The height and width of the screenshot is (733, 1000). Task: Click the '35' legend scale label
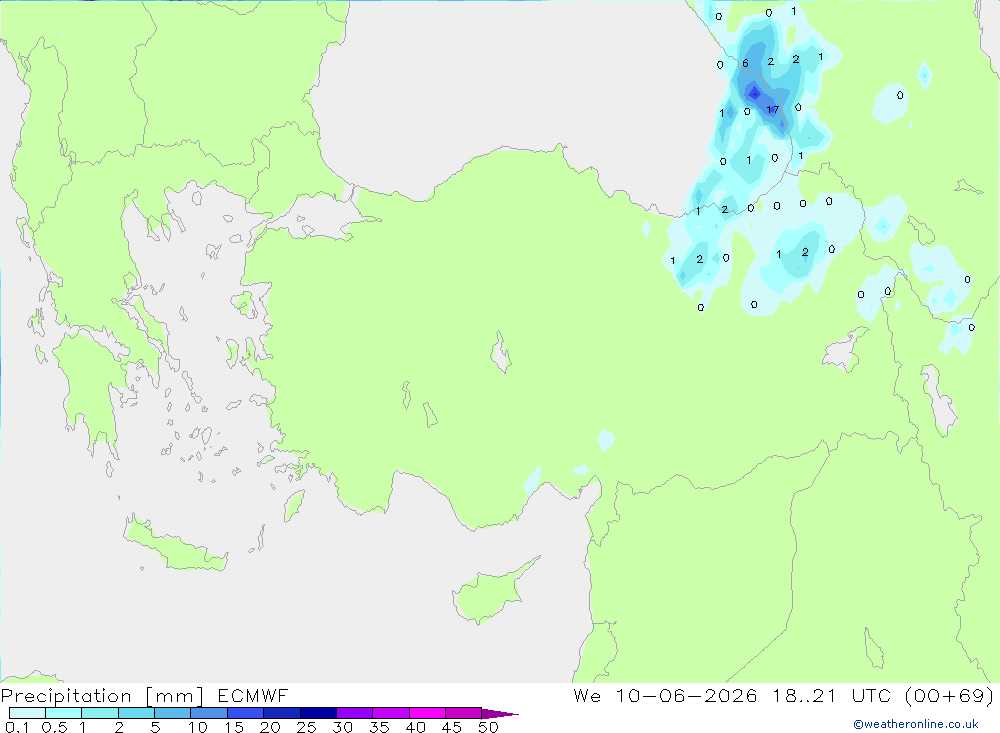pos(379,727)
